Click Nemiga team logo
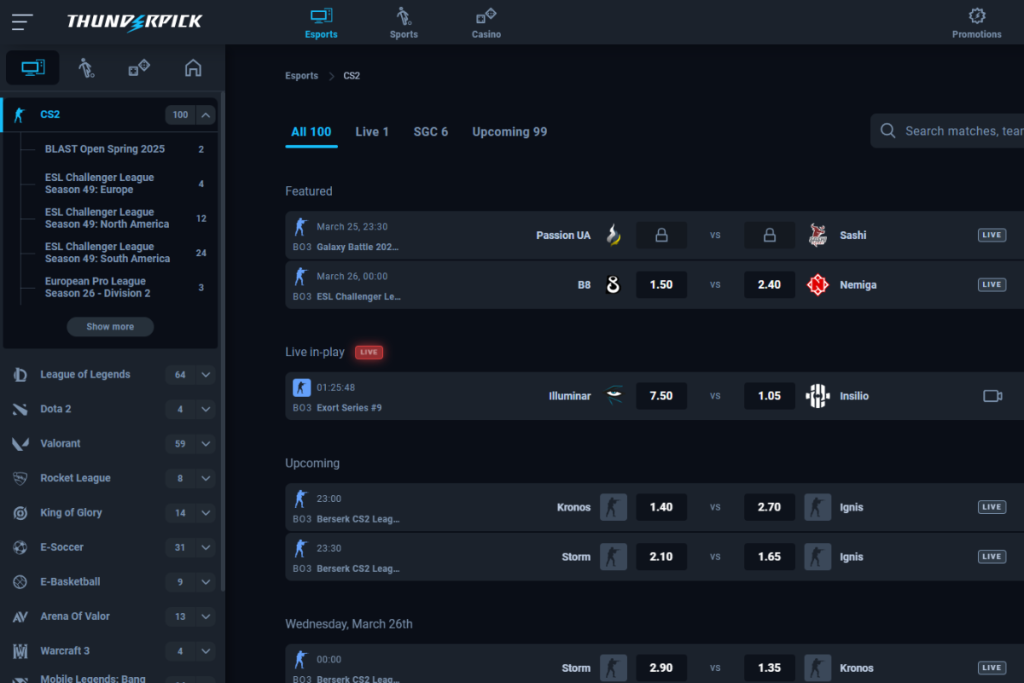 point(817,285)
